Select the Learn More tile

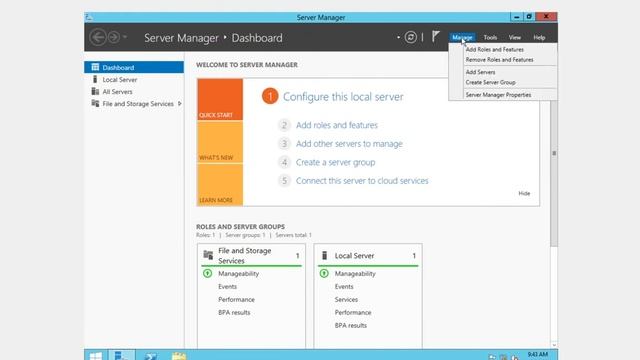220,184
